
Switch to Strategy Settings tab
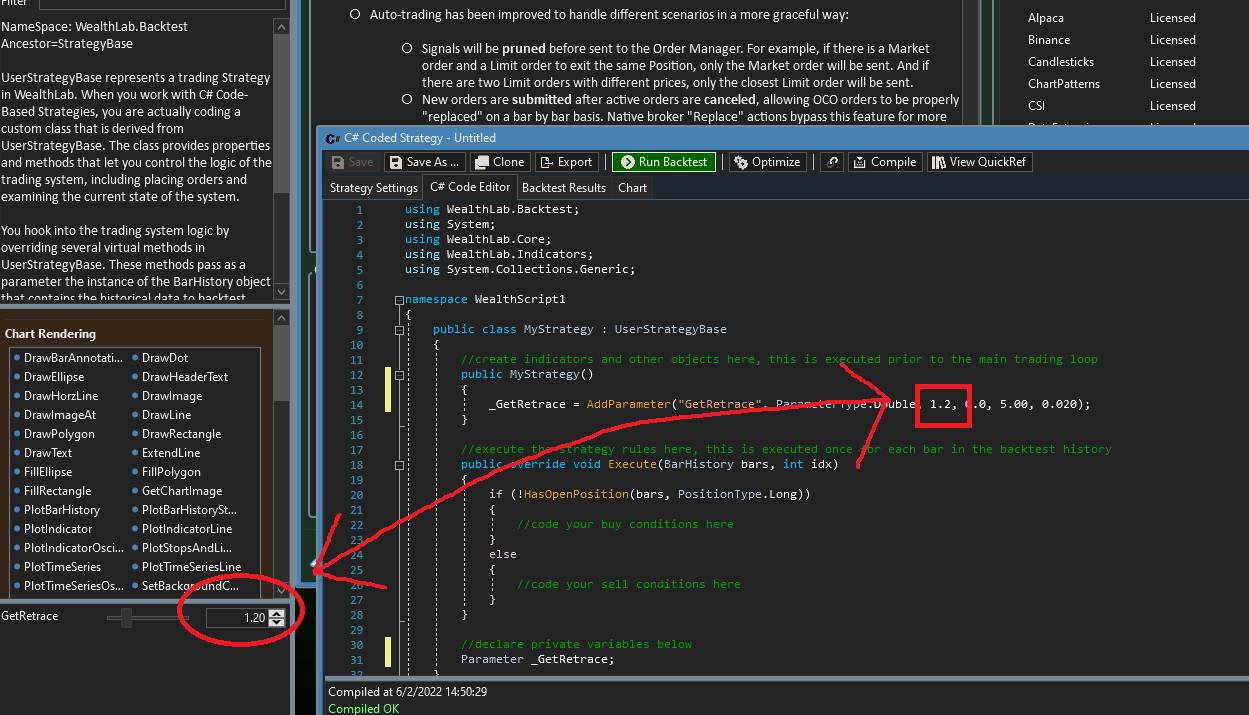pyautogui.click(x=374, y=188)
